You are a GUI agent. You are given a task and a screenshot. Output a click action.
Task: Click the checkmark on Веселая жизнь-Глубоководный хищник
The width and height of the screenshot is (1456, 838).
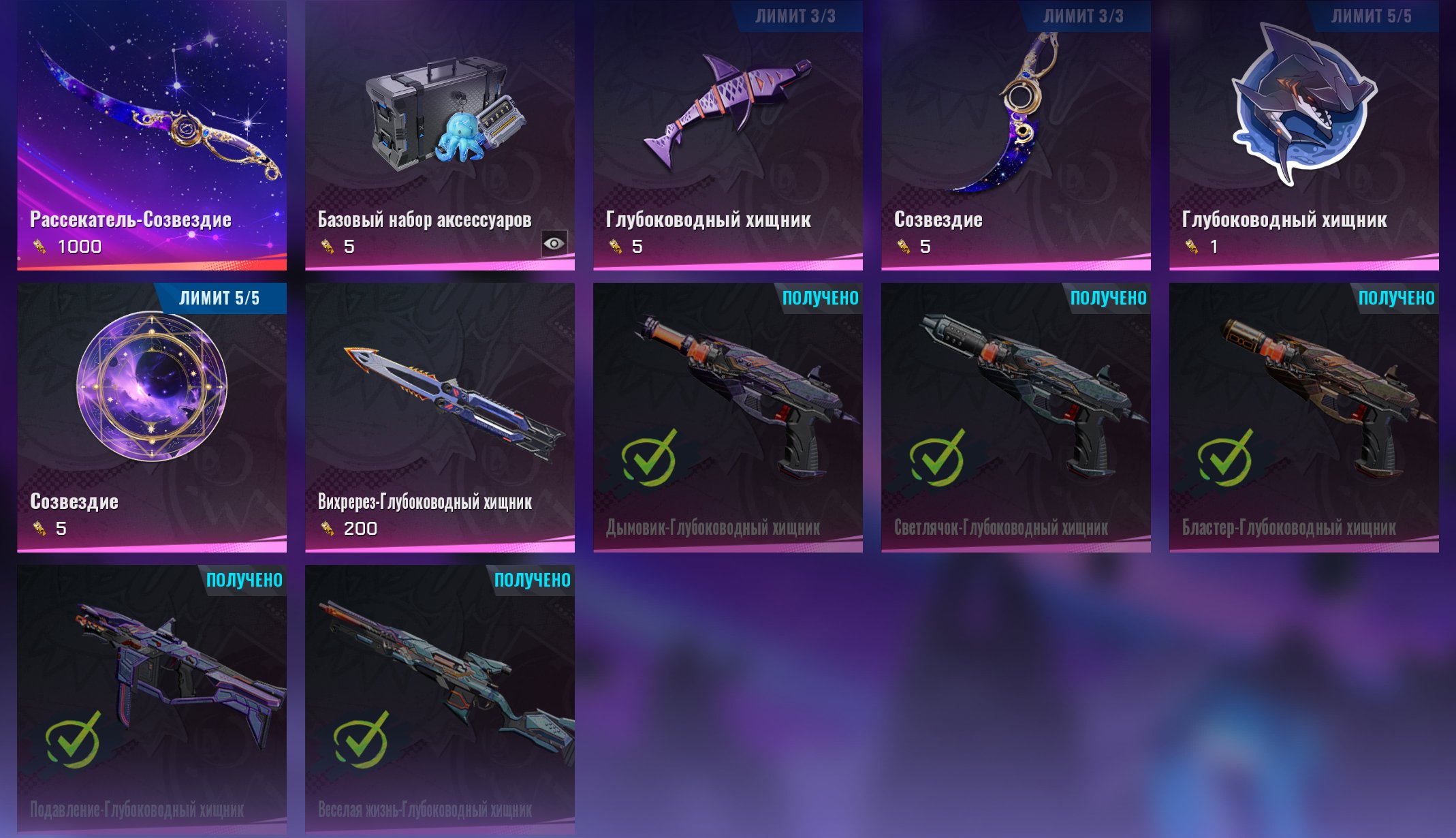point(361,739)
